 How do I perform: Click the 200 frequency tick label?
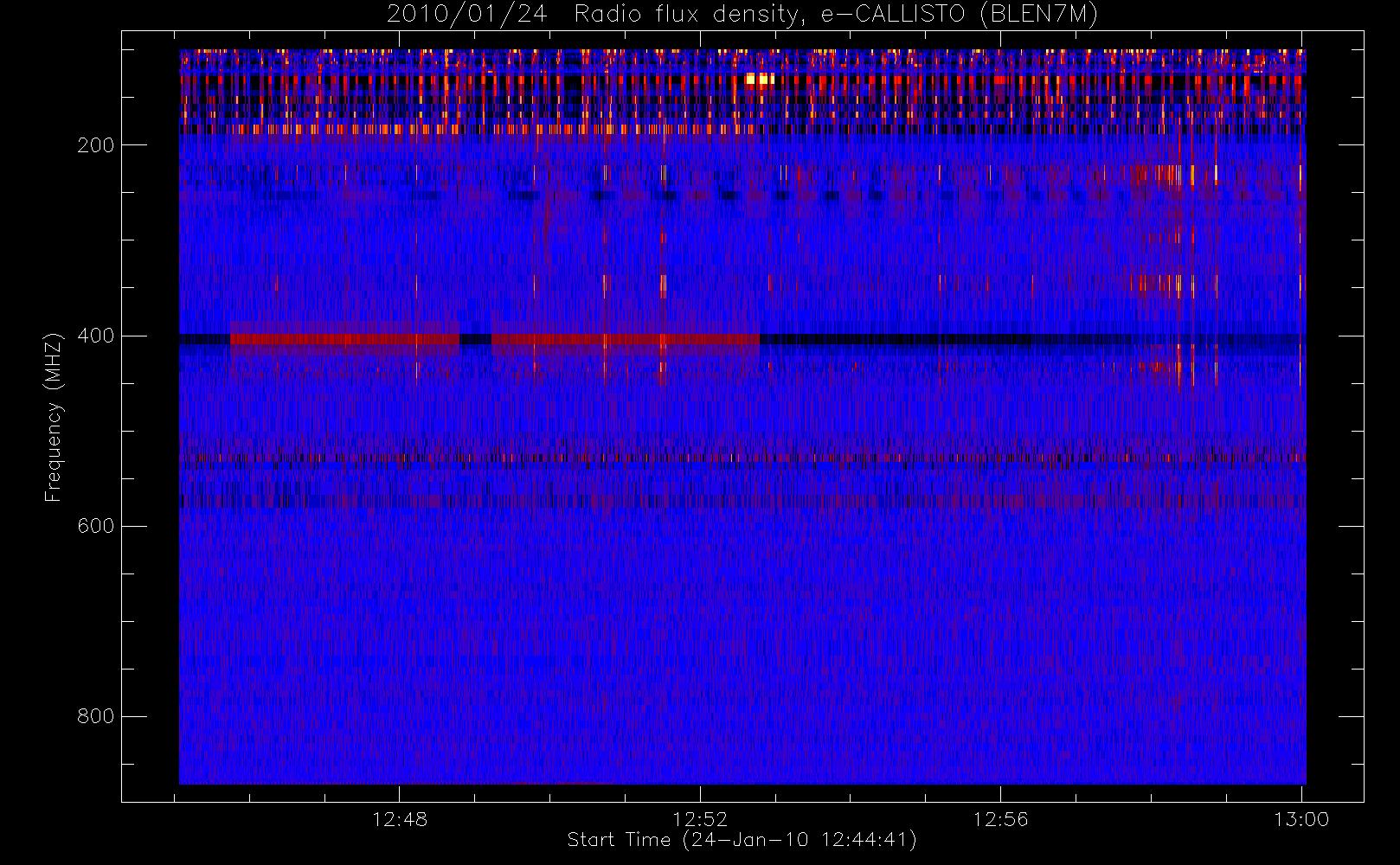pyautogui.click(x=96, y=145)
